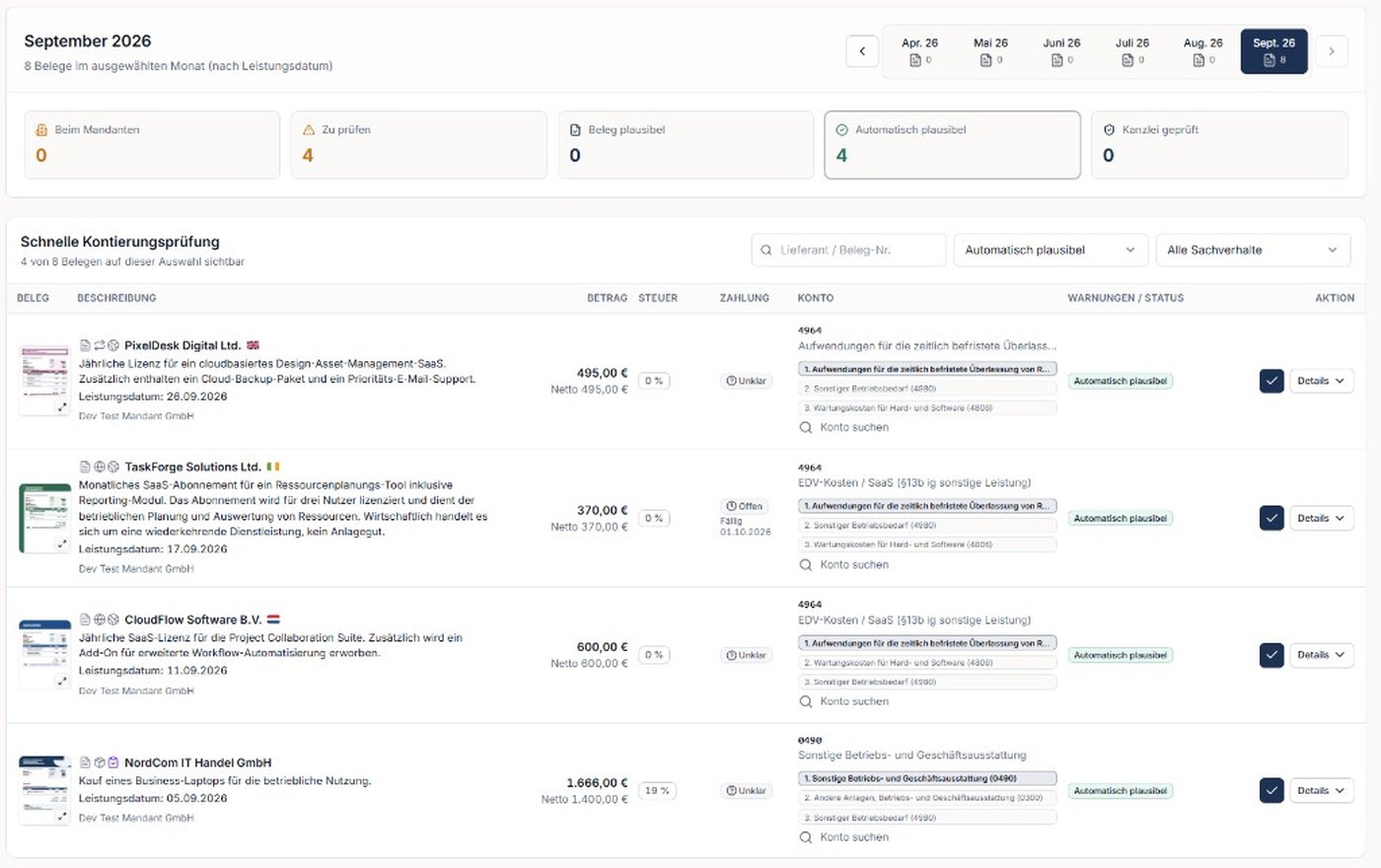Screen dimensions: 1381x868
Task: Expand Details for NordCom IT Handel row
Action: 1321,791
